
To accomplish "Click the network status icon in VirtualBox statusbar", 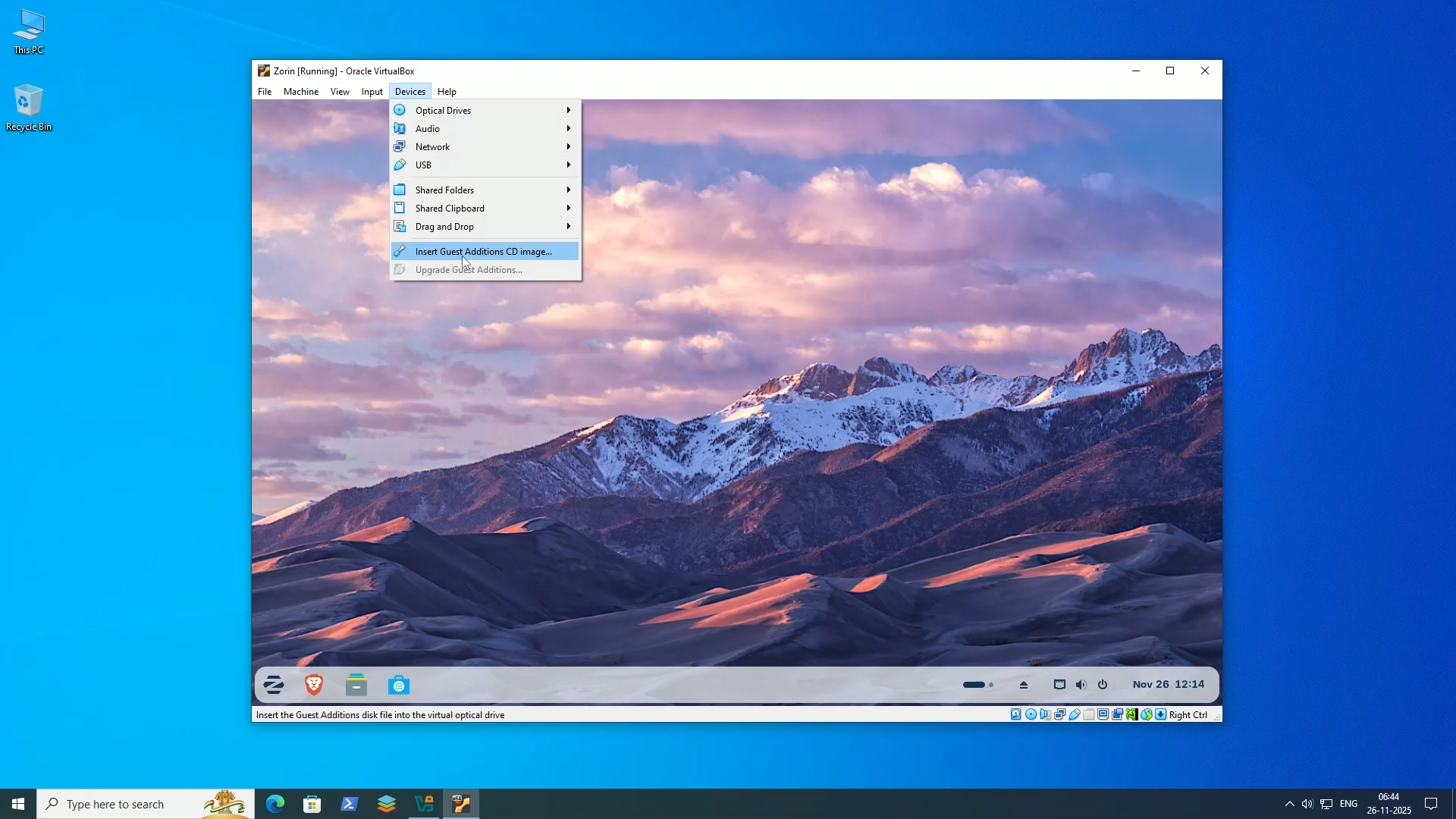I will click(1060, 714).
